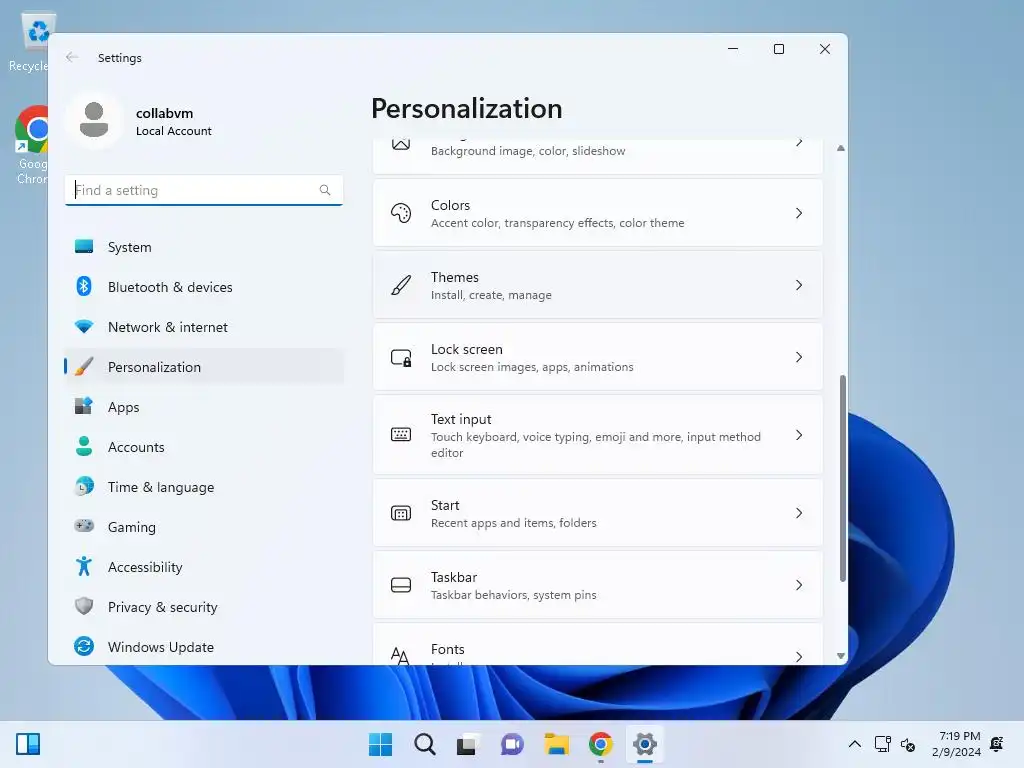Viewport: 1024px width, 768px height.
Task: Open Task View on the taskbar
Action: 468,744
